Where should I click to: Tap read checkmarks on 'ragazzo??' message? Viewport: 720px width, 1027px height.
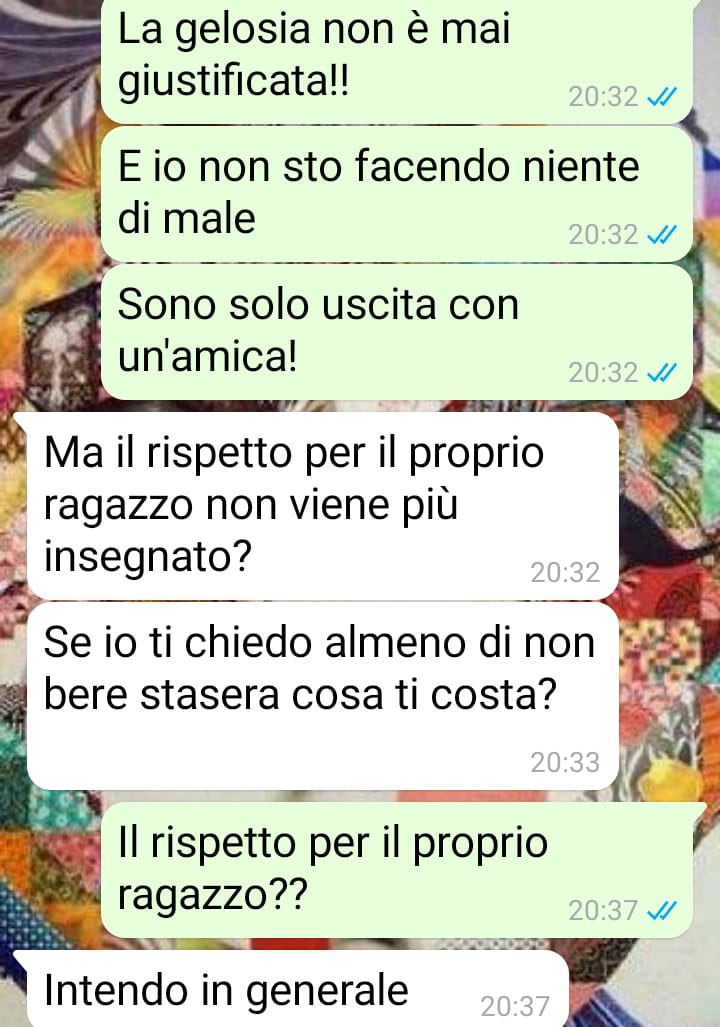tap(661, 911)
